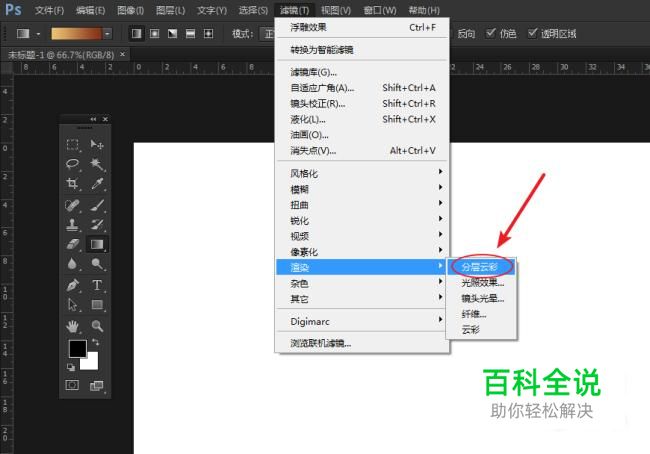650x454 pixels.
Task: Select the Healing Brush tool
Action: (73, 205)
